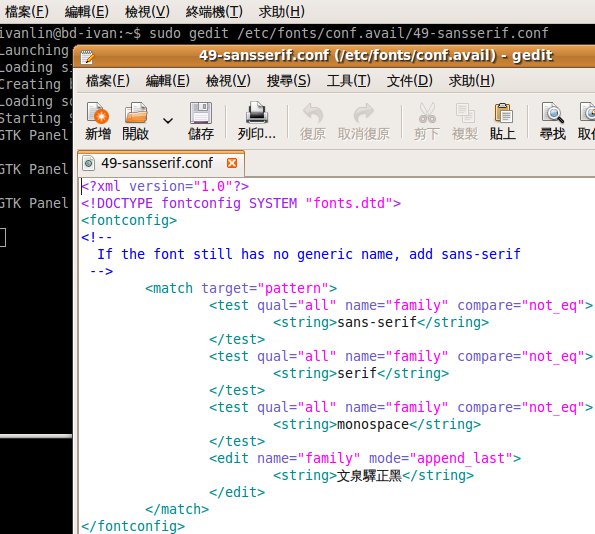Click the sans-serif string value
Image resolution: width=595 pixels, height=534 pixels.
tap(377, 322)
